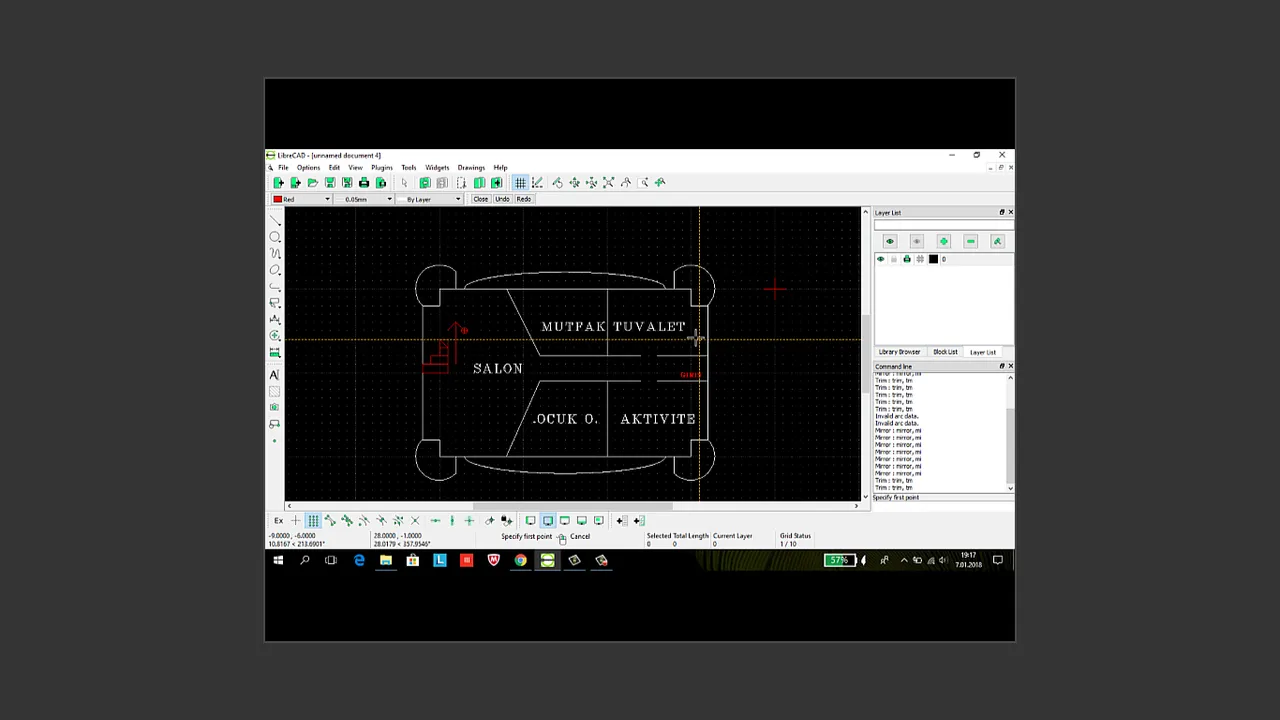Open the line width 0.05mm dropdown
This screenshot has height=720, width=1280.
click(x=364, y=199)
